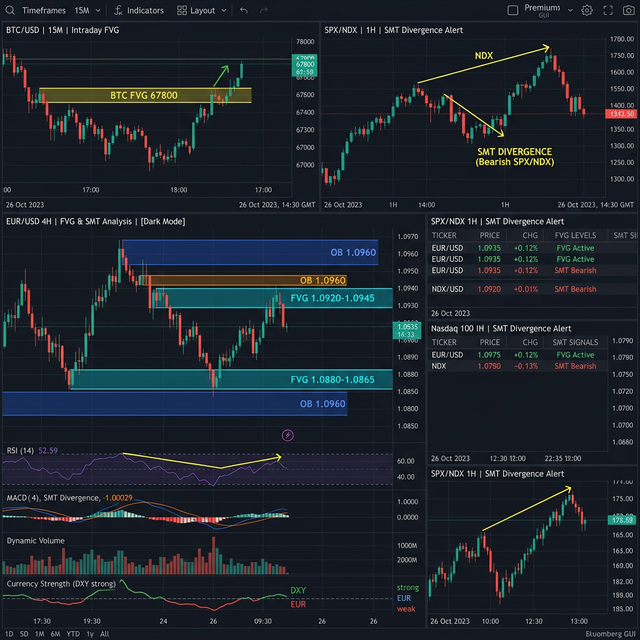The image size is (640, 640).
Task: Click the 1.0935 current price tag on EUR/USD axis
Action: pos(407,330)
